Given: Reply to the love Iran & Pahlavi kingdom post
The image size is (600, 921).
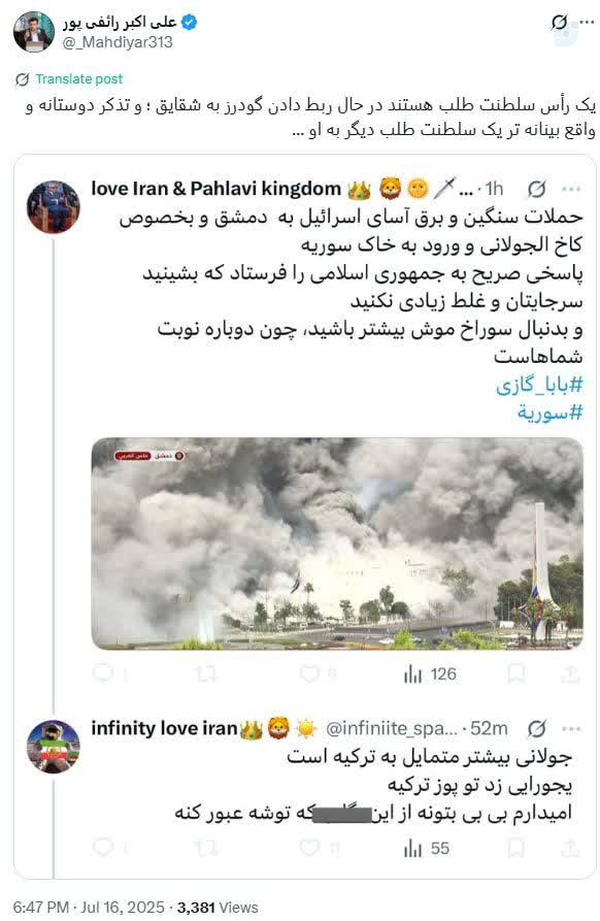Looking at the screenshot, I should click(x=104, y=674).
